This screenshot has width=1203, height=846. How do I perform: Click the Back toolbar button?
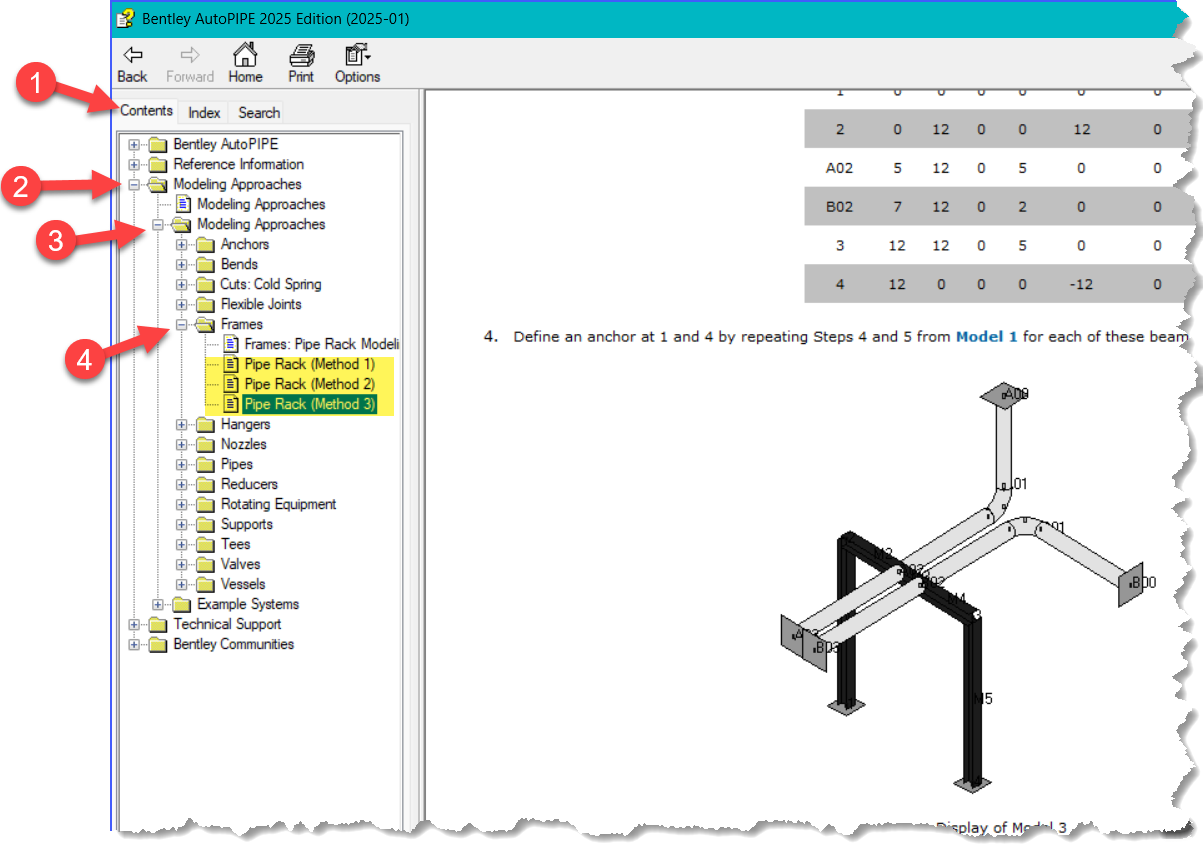pyautogui.click(x=132, y=64)
